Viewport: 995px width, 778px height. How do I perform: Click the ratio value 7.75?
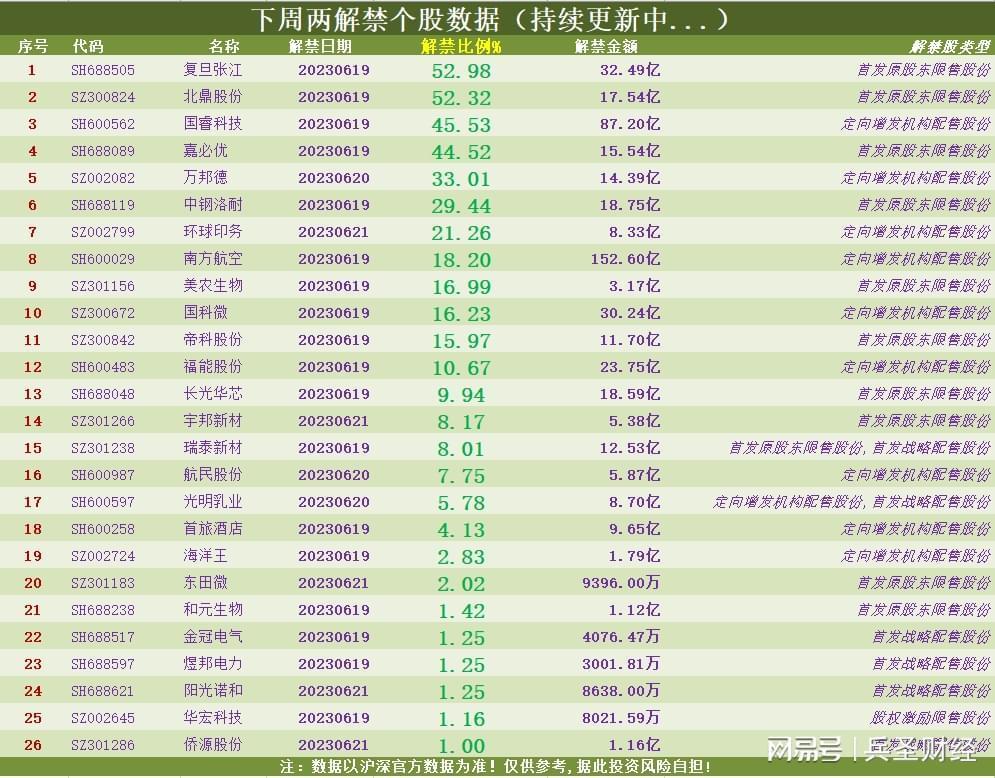(461, 476)
